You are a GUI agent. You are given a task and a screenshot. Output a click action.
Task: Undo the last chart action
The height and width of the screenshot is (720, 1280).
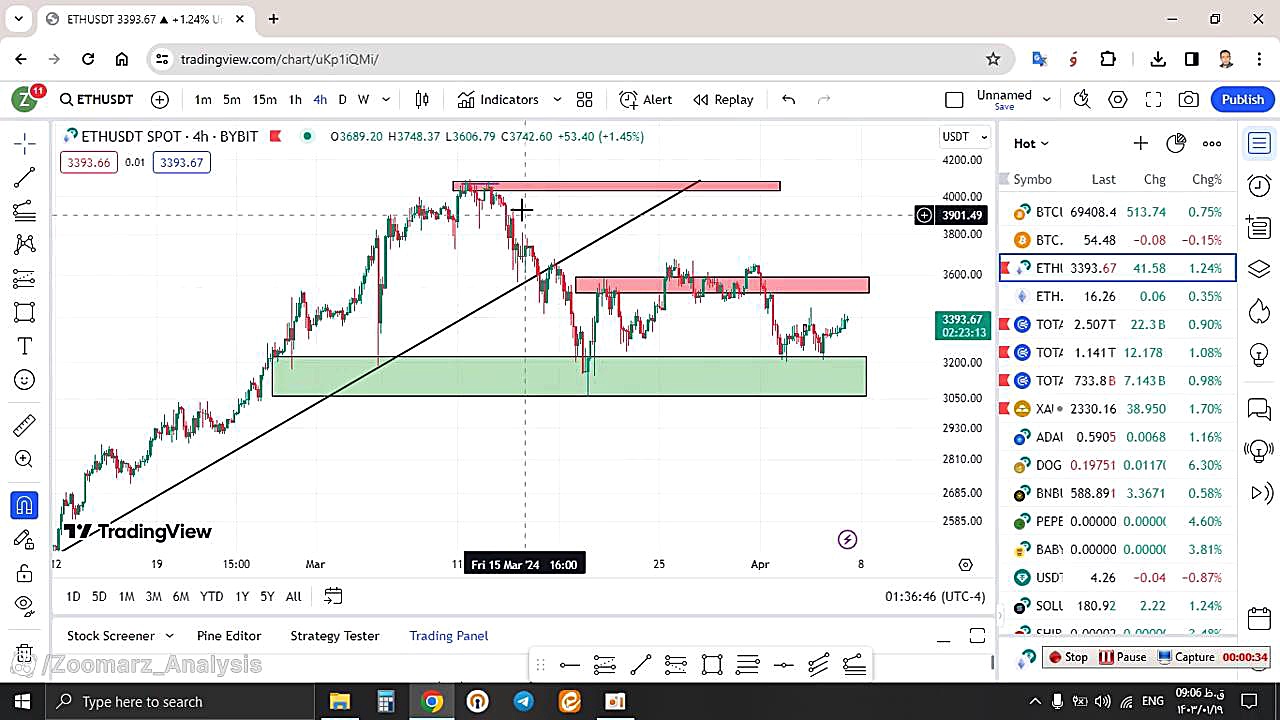tap(788, 99)
